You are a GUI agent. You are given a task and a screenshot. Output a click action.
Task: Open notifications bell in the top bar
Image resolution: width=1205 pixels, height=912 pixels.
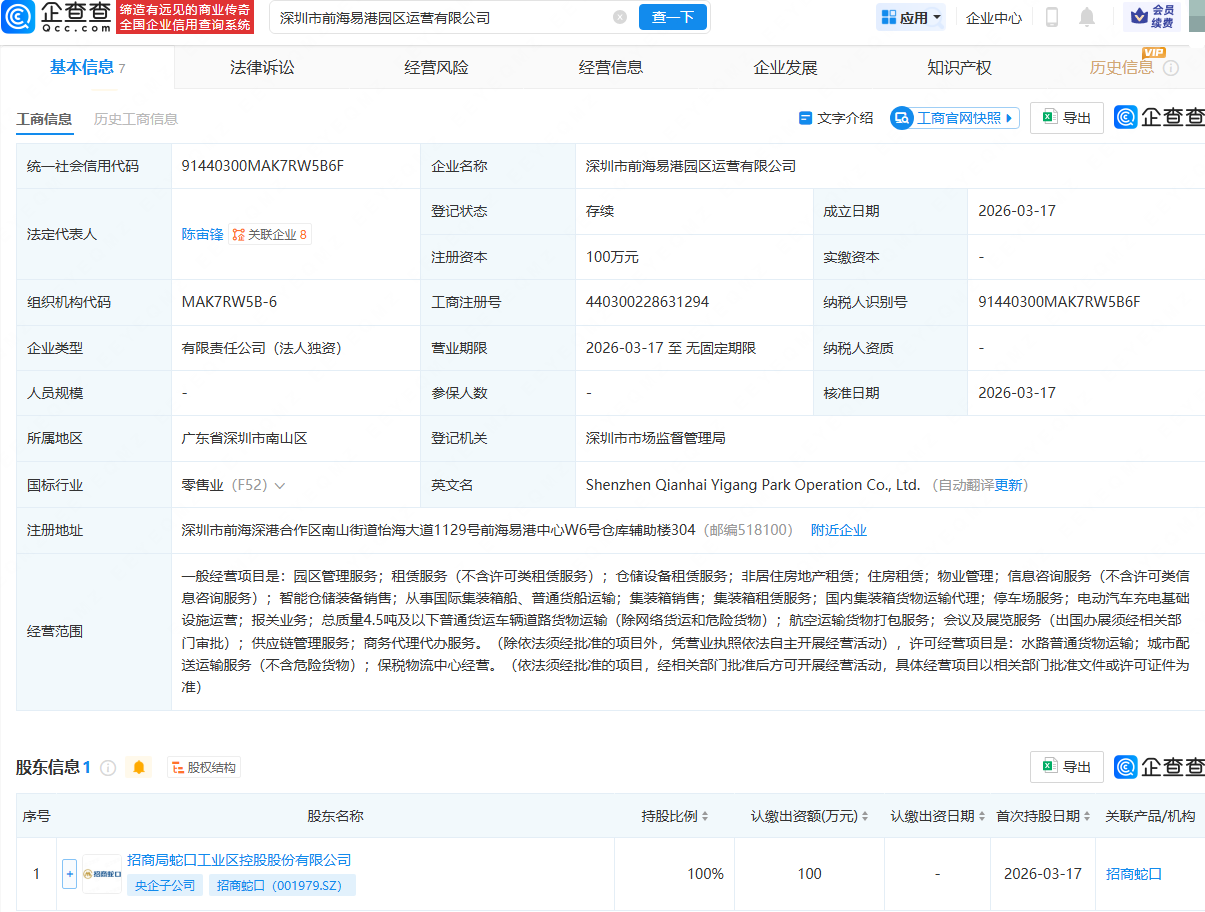point(1087,17)
